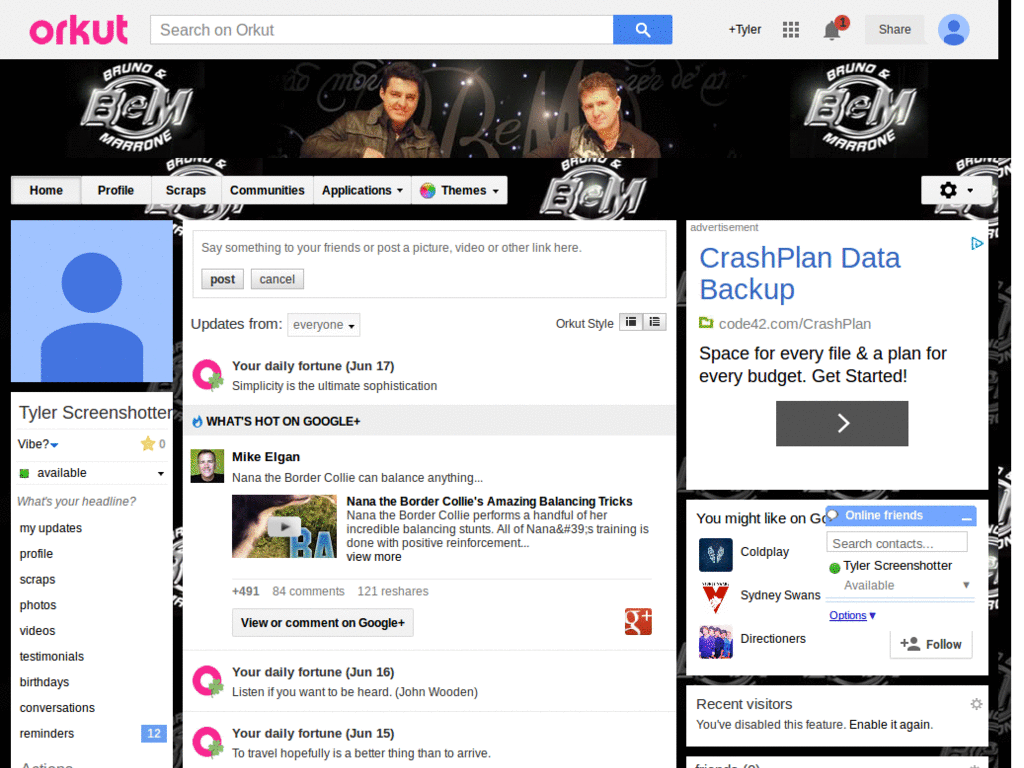
Task: Click the Follow button
Action: coord(931,644)
